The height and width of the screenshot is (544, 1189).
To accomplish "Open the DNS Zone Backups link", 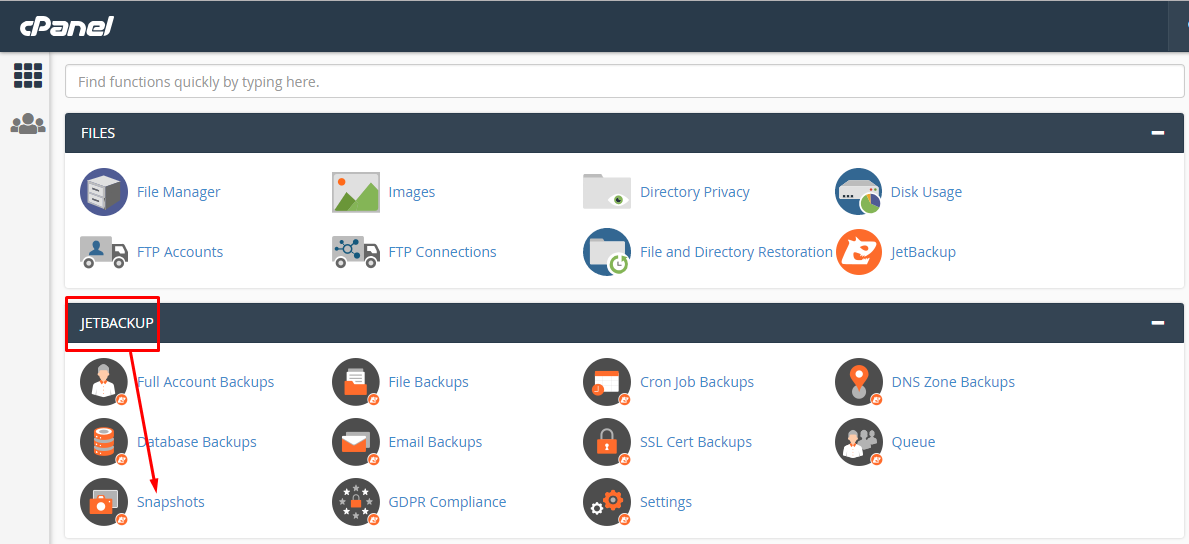I will (x=953, y=382).
